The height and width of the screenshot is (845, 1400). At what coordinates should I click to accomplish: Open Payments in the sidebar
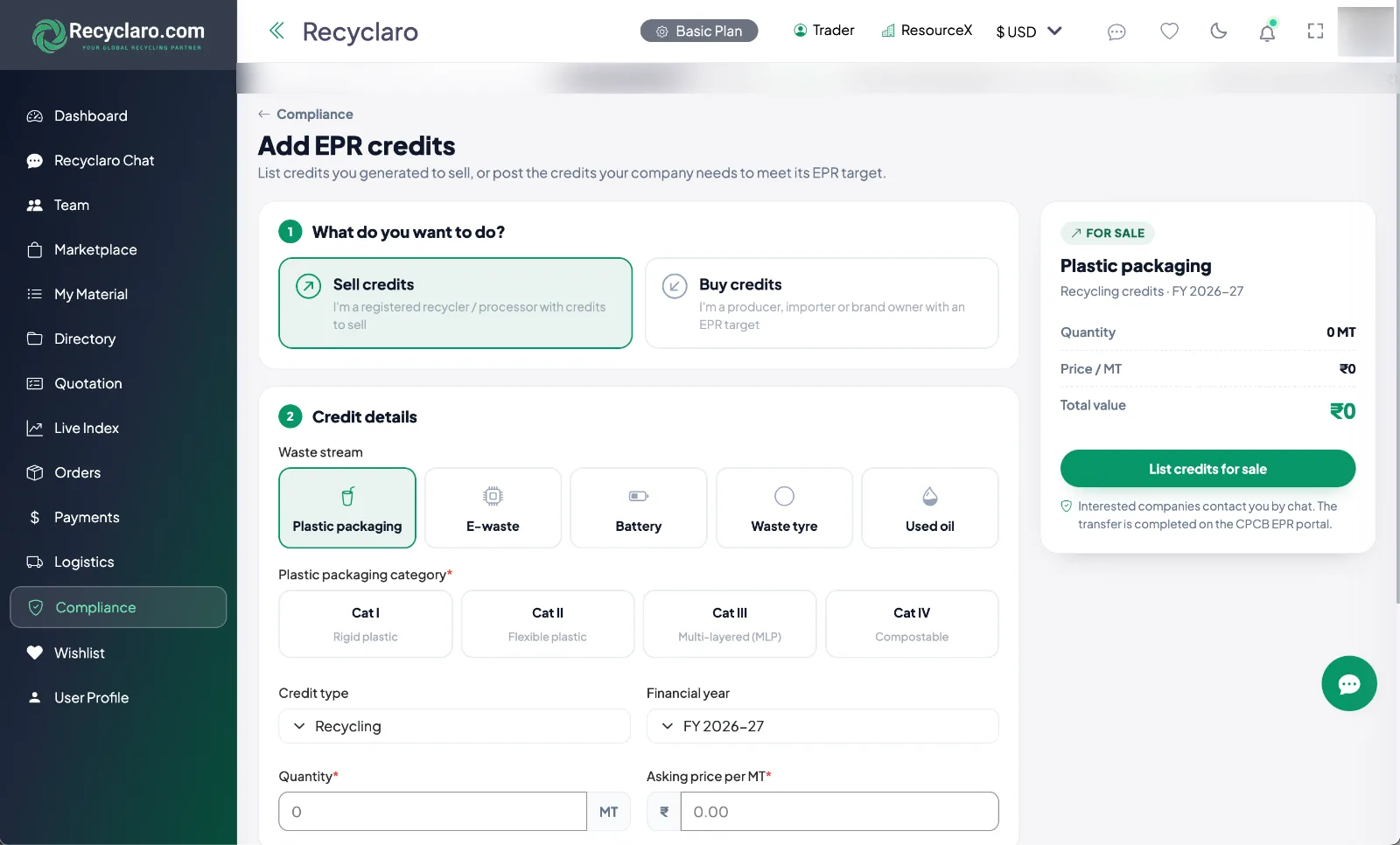pos(118,517)
